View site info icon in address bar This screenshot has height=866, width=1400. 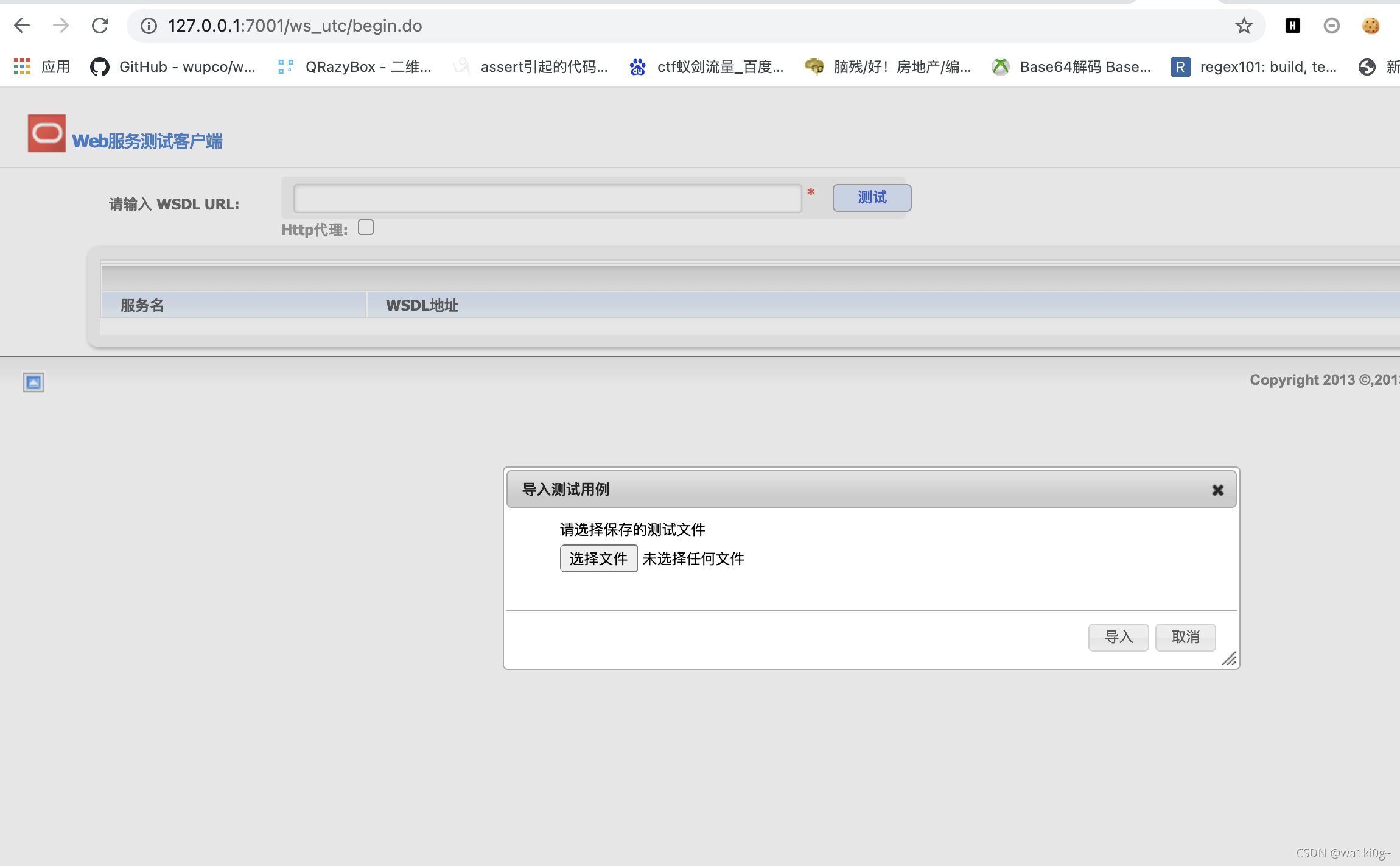(149, 26)
